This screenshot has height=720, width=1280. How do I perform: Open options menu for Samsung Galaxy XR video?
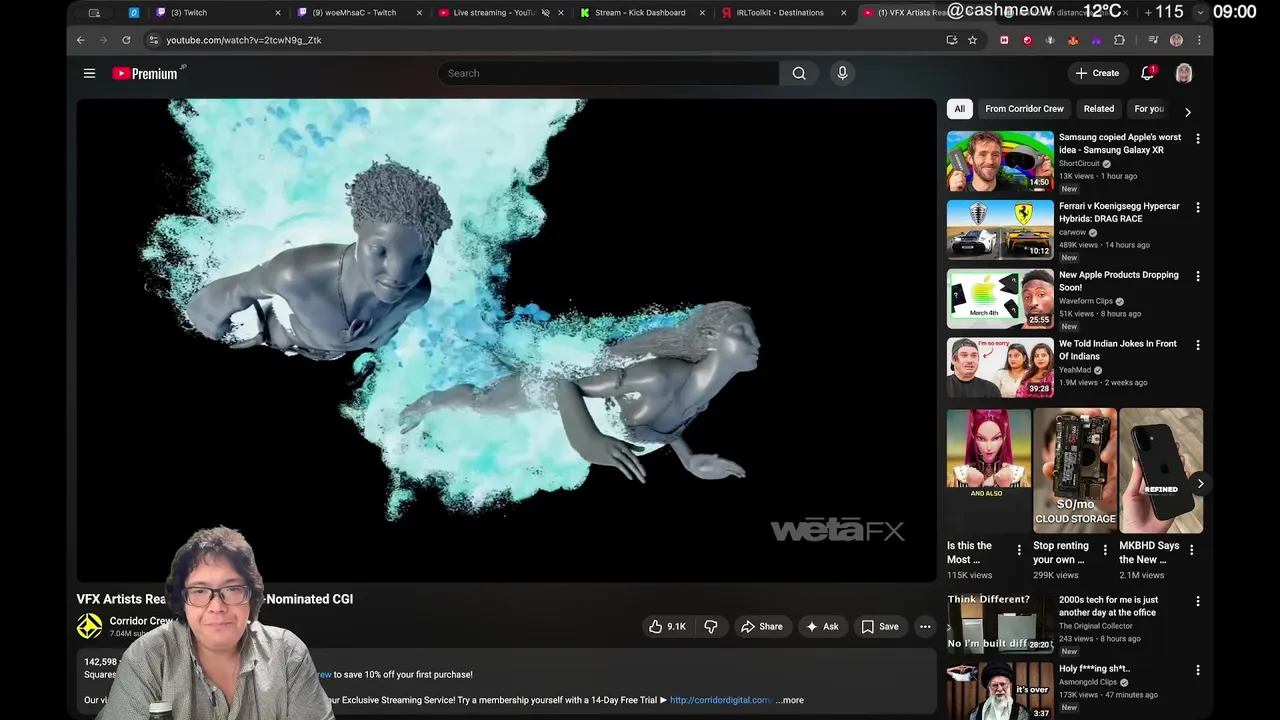click(x=1198, y=139)
